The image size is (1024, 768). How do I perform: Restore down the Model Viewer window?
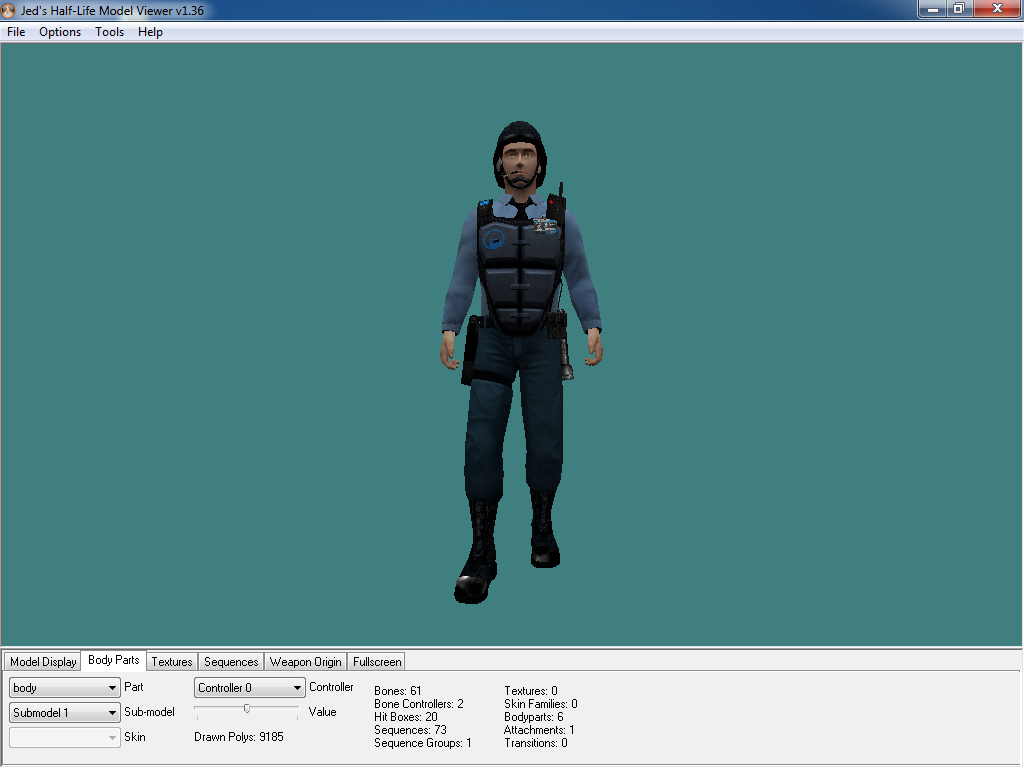pos(959,9)
